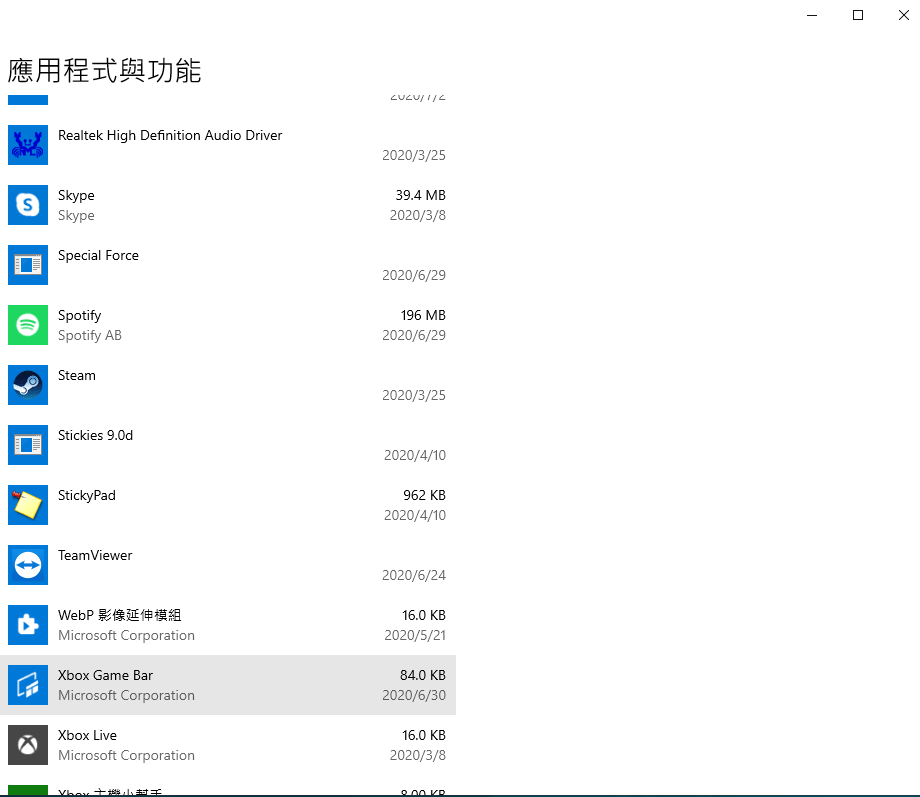Maximize the settings window
This screenshot has width=920, height=797.
tap(858, 15)
